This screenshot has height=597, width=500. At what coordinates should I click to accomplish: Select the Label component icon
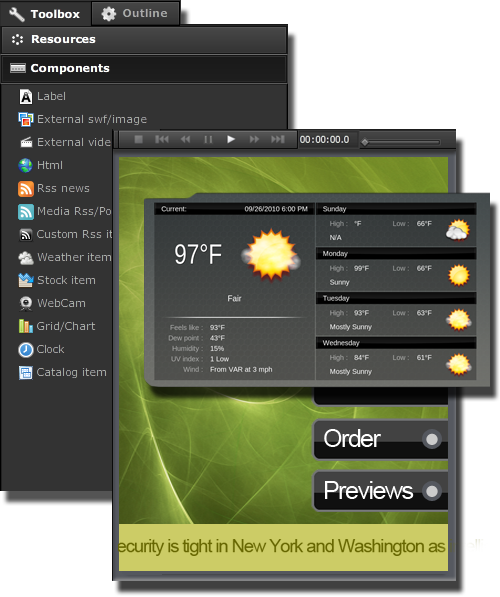click(x=26, y=97)
